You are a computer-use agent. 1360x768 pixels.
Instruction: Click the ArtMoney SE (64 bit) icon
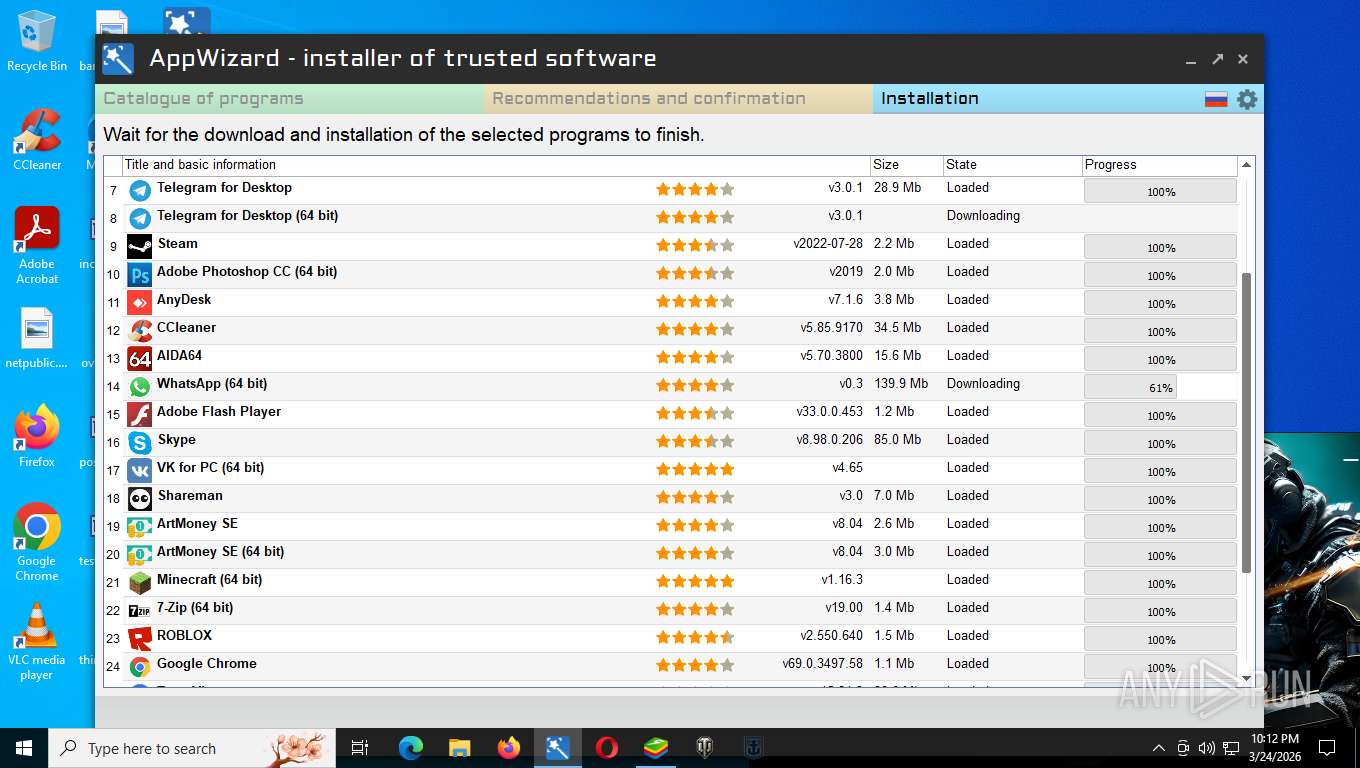(x=140, y=554)
